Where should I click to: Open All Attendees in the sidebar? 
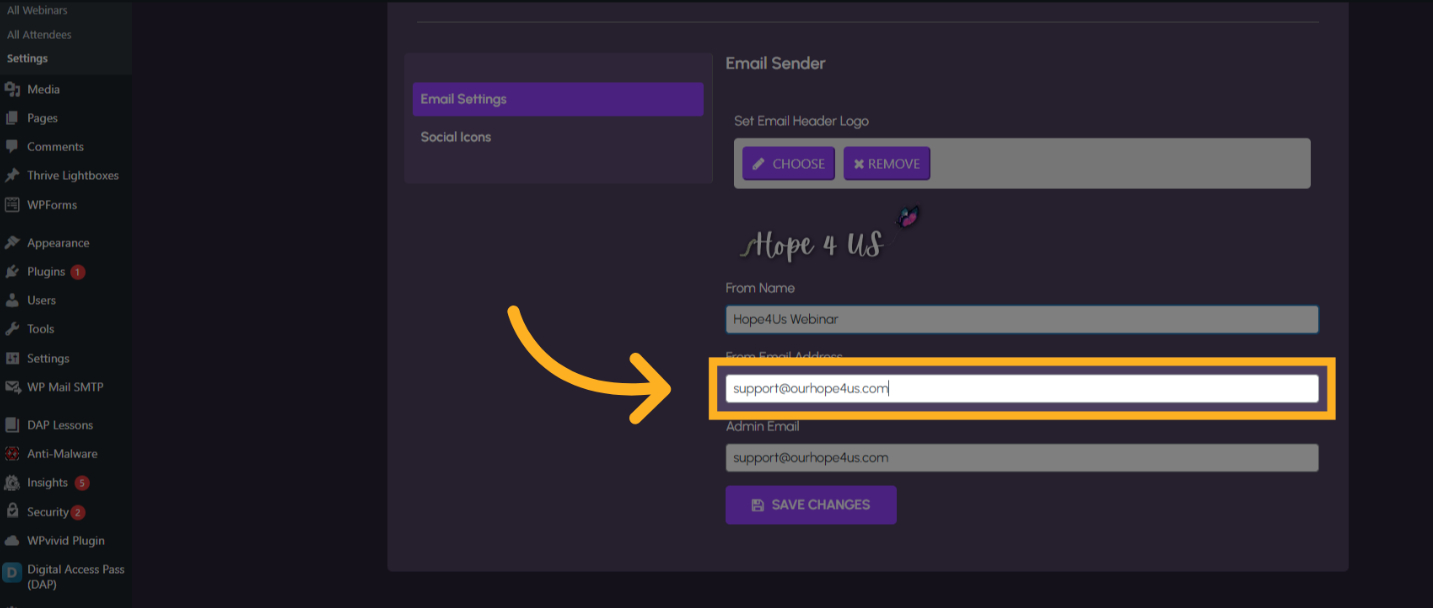pos(39,35)
